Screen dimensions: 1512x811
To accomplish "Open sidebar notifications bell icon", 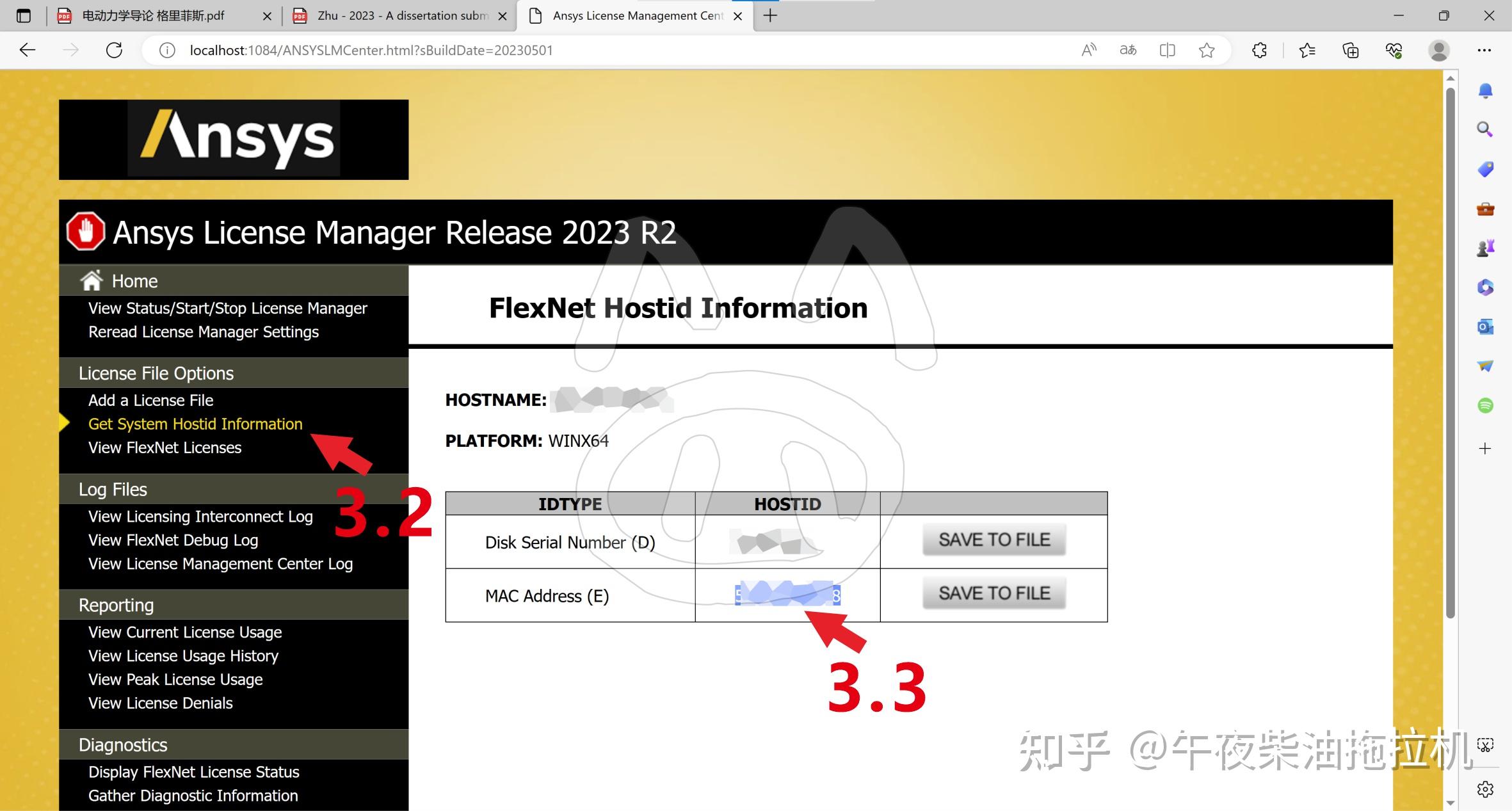I will pos(1485,91).
